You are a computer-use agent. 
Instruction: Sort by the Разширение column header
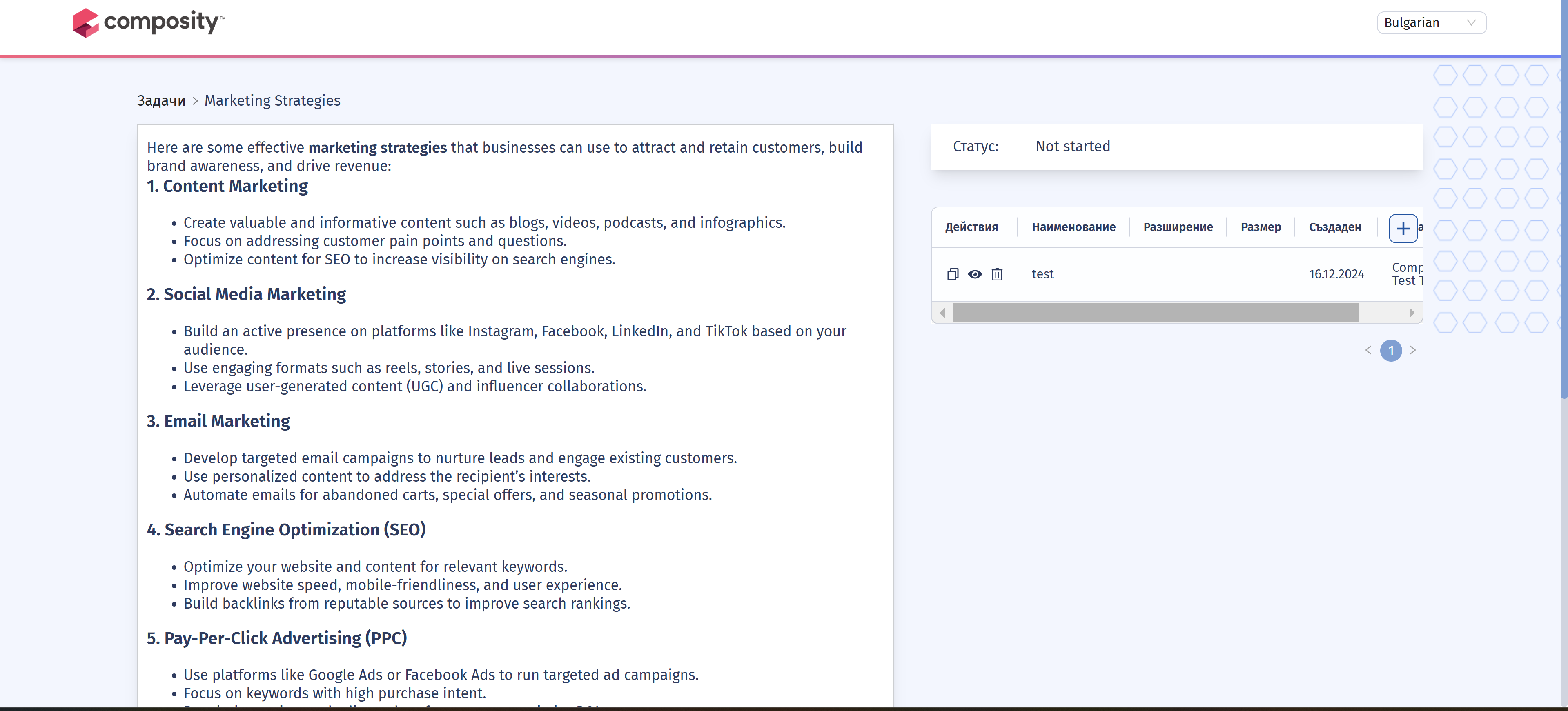[1178, 227]
